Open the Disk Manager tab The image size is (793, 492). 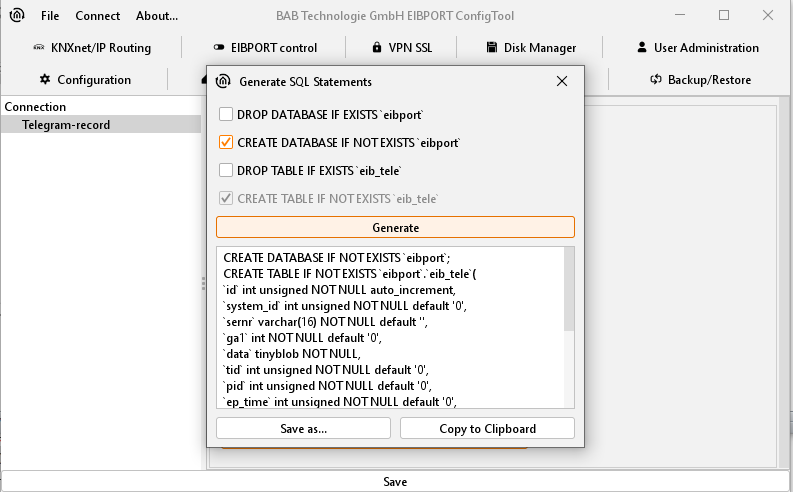click(x=531, y=47)
